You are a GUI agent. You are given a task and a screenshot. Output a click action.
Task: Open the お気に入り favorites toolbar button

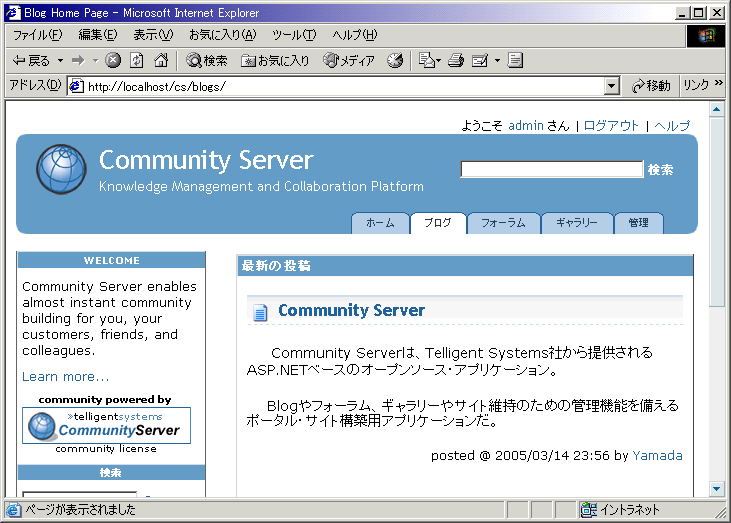(275, 60)
